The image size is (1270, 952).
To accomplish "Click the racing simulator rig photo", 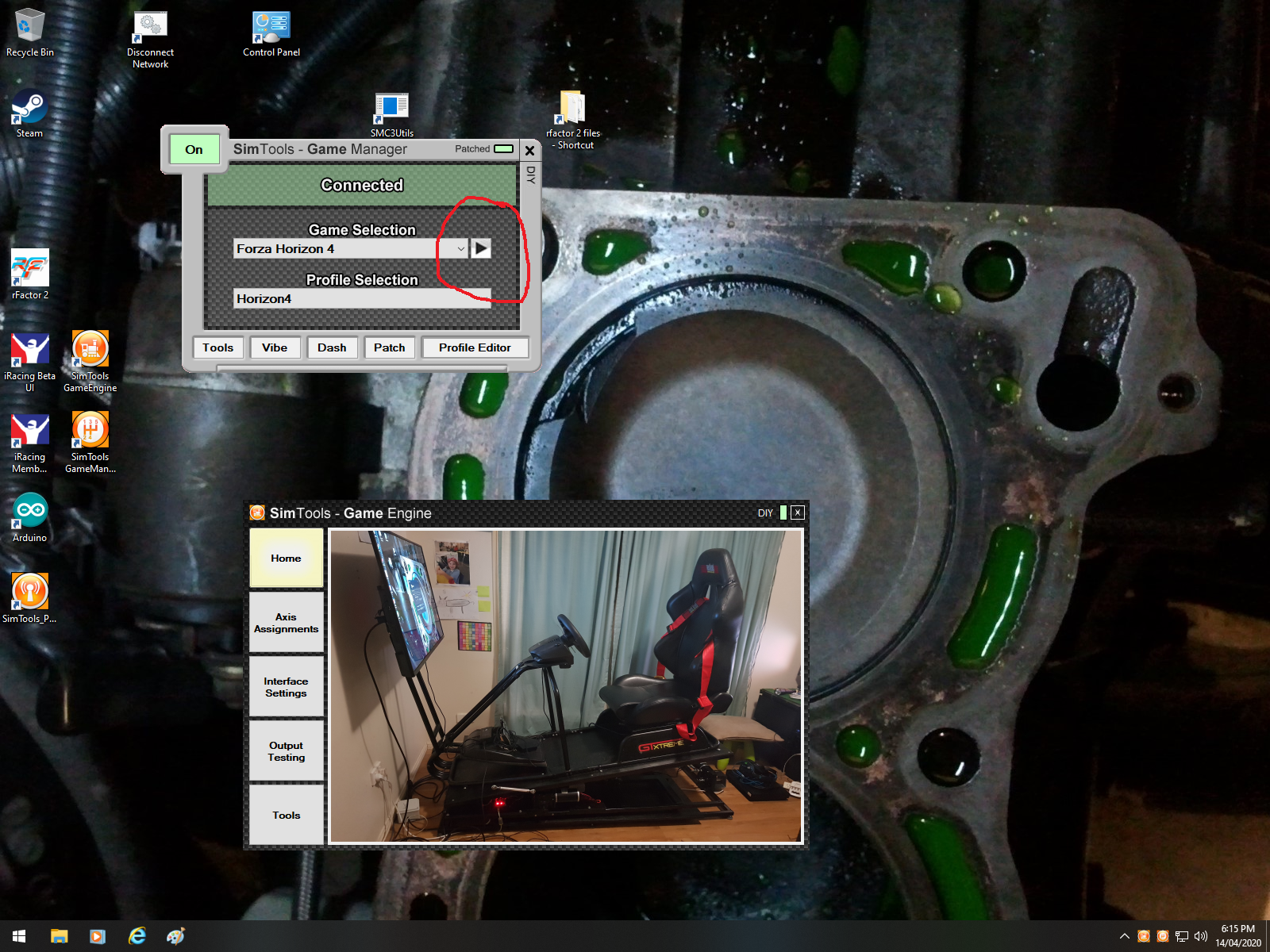I will (x=565, y=686).
